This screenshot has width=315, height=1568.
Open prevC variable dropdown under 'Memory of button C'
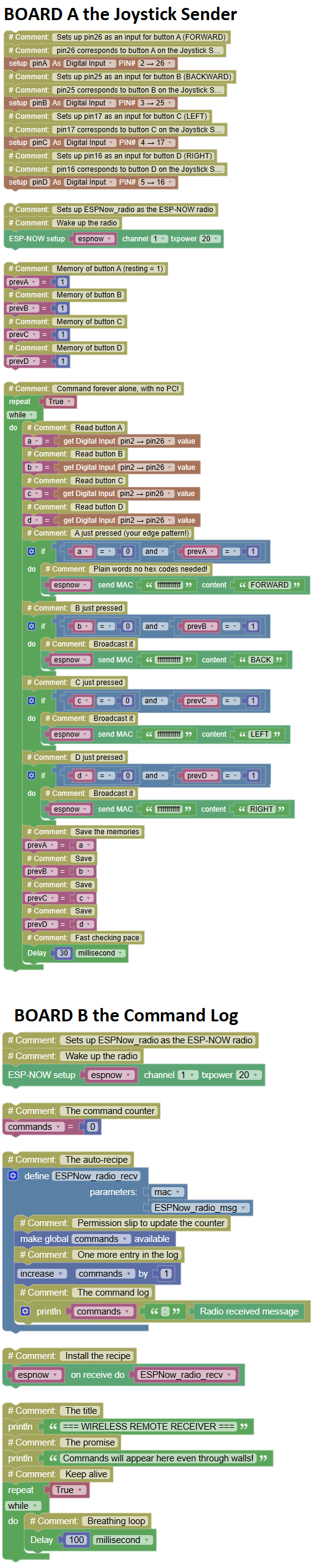click(x=23, y=335)
